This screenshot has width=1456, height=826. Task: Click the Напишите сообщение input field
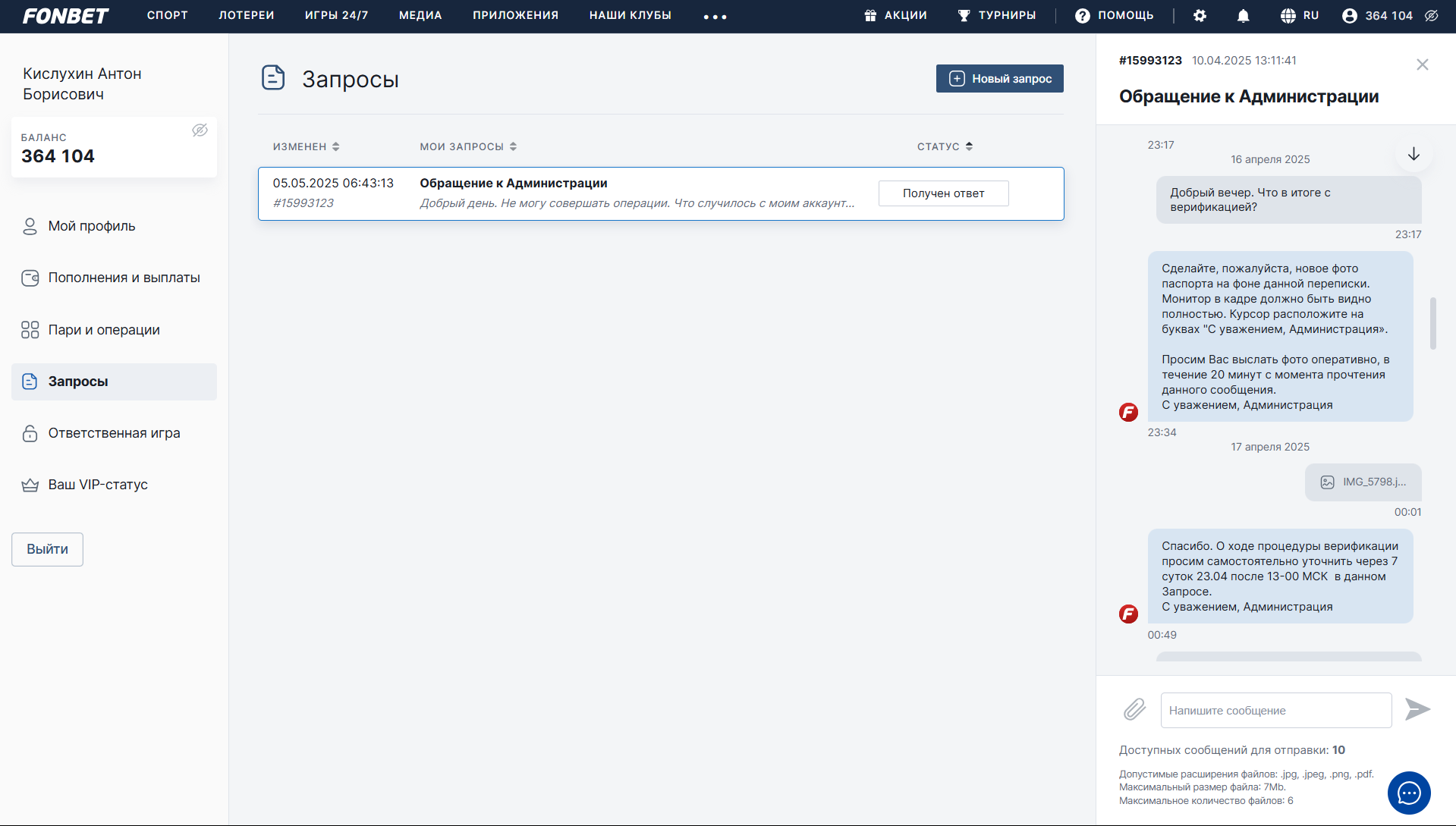tap(1275, 711)
